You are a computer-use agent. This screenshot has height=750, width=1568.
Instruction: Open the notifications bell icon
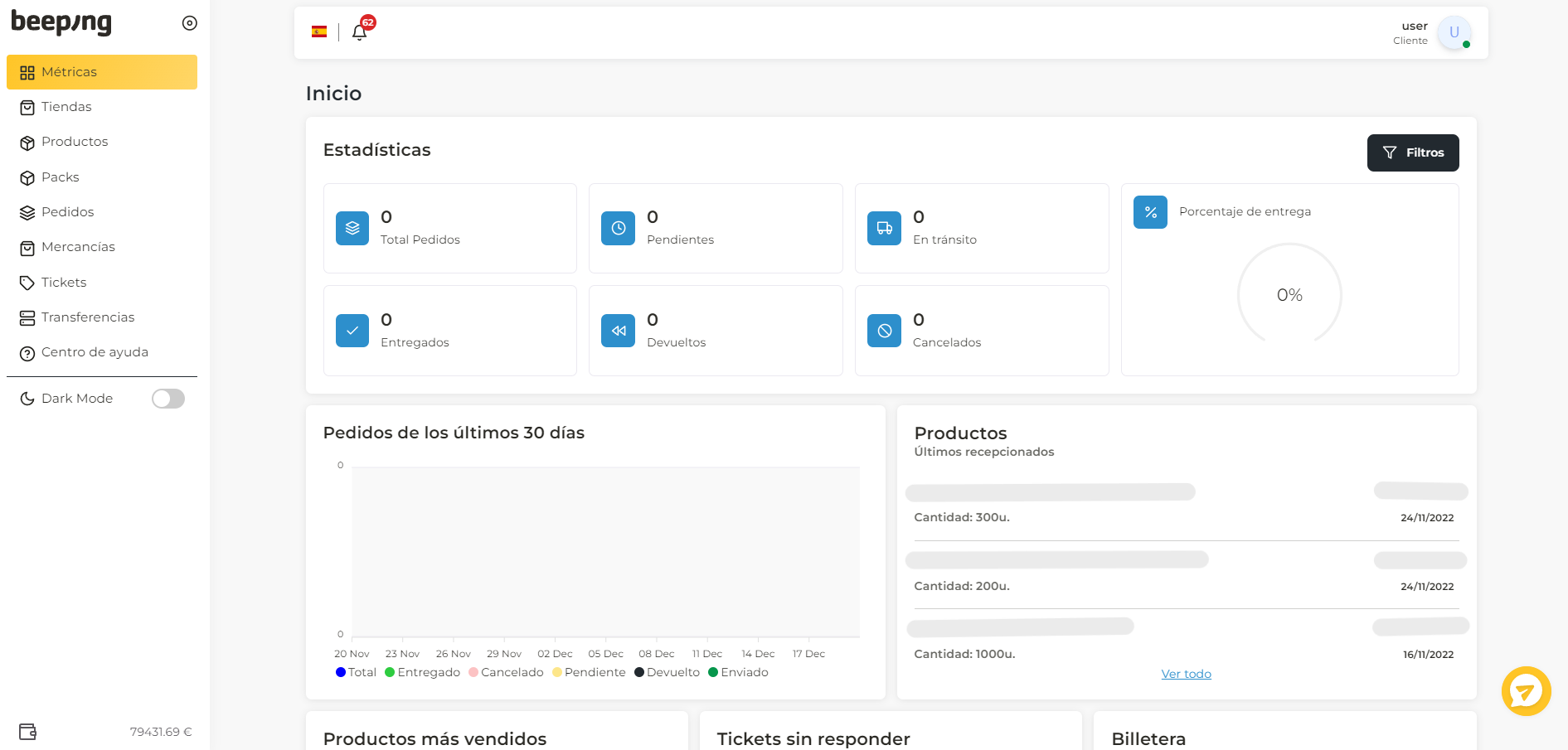[359, 32]
